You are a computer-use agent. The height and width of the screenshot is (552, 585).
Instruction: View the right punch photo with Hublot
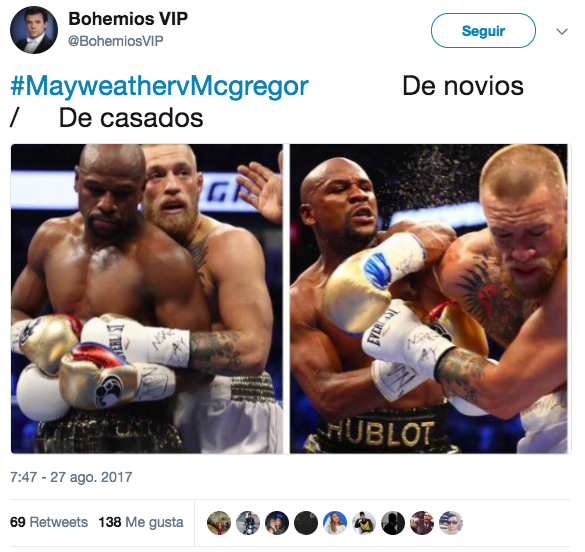pyautogui.click(x=429, y=299)
